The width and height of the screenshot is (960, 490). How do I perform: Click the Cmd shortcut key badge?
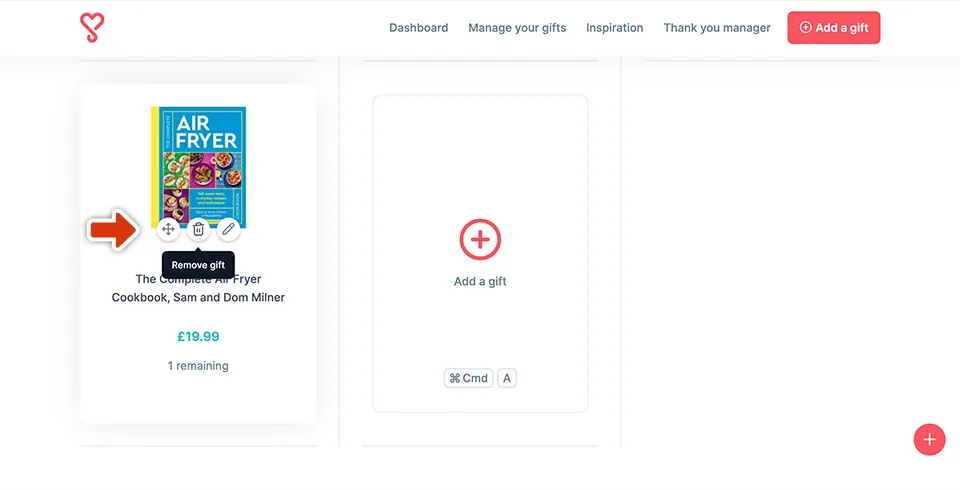click(469, 378)
